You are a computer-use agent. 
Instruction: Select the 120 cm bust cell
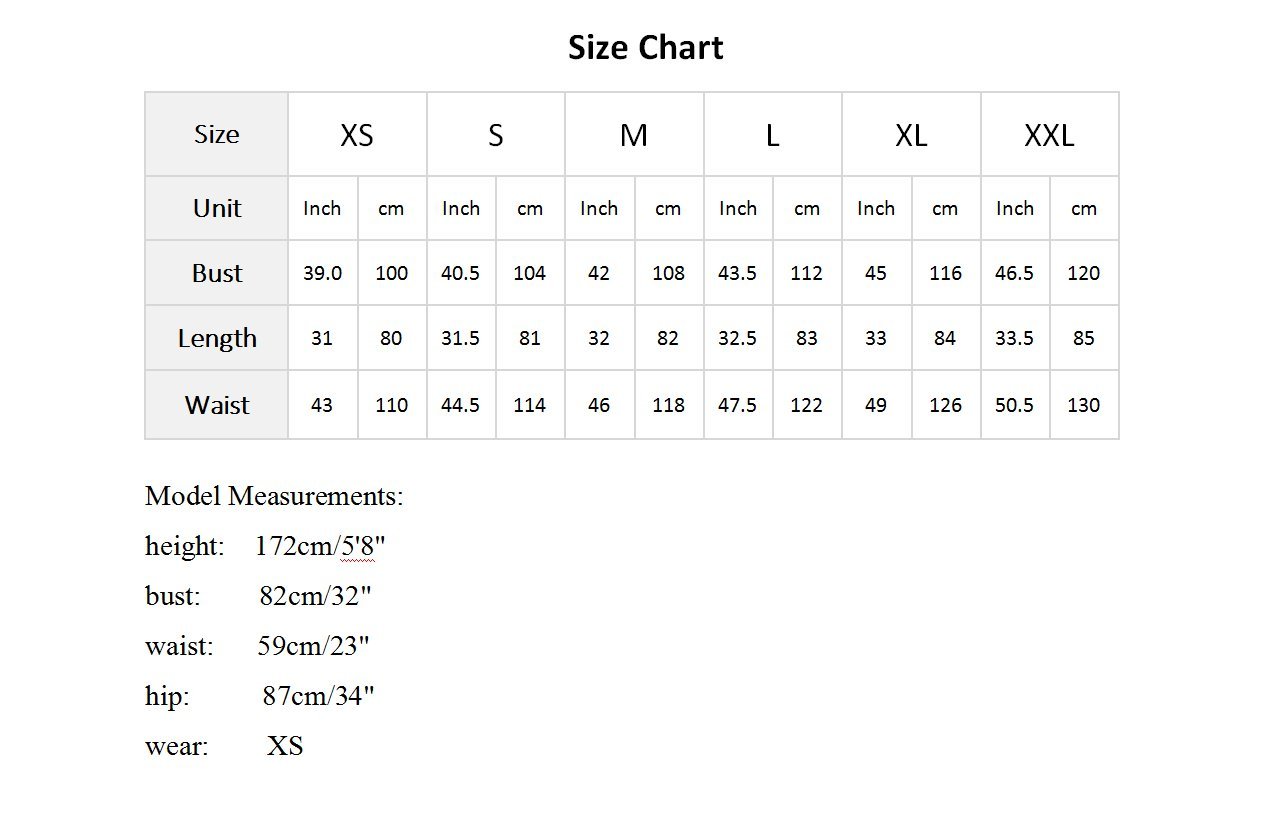[x=1083, y=273]
